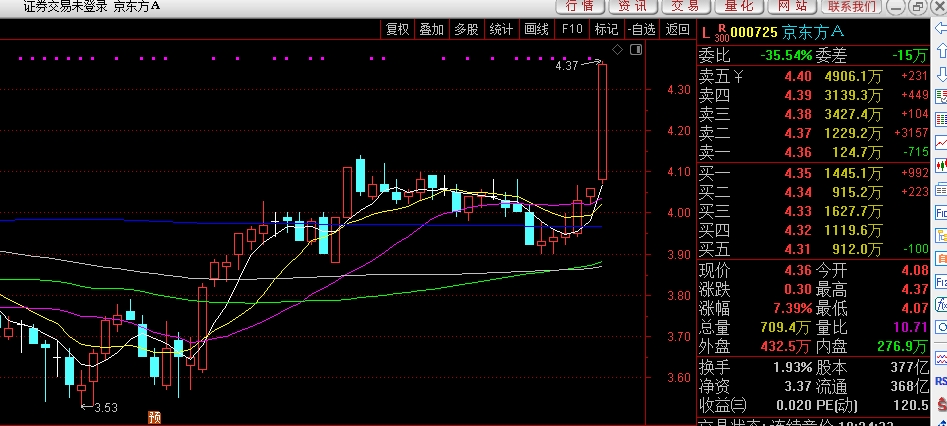Minimize the application window
Viewport: 947px width, 426px height.
click(897, 7)
